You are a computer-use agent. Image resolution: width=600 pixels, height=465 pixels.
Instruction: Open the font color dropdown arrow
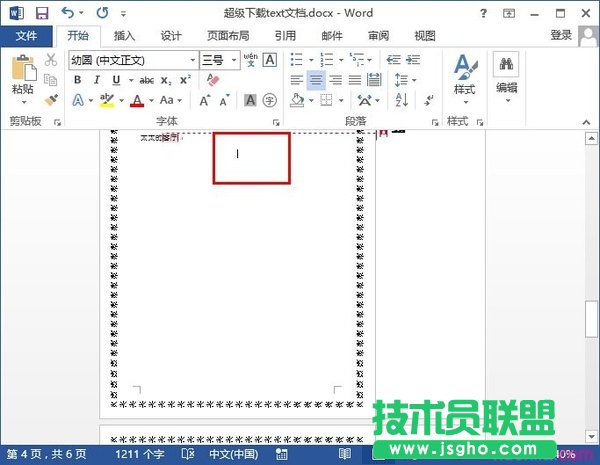(x=152, y=101)
